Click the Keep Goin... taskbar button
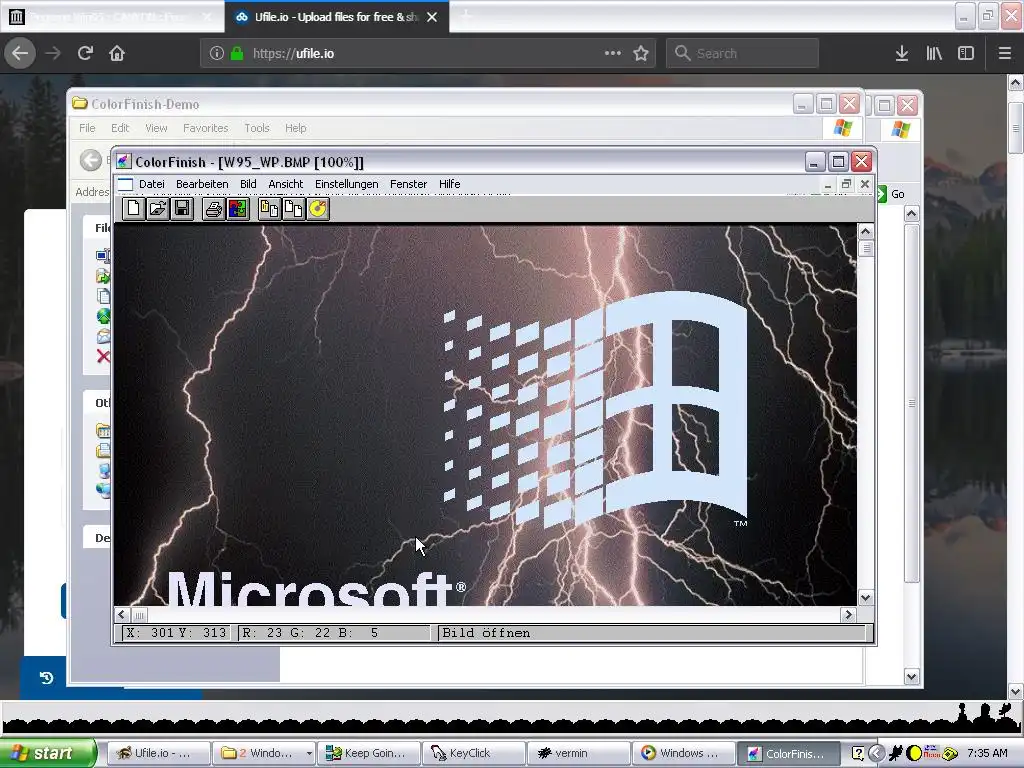Screen dimensions: 1024x768 click(368, 753)
